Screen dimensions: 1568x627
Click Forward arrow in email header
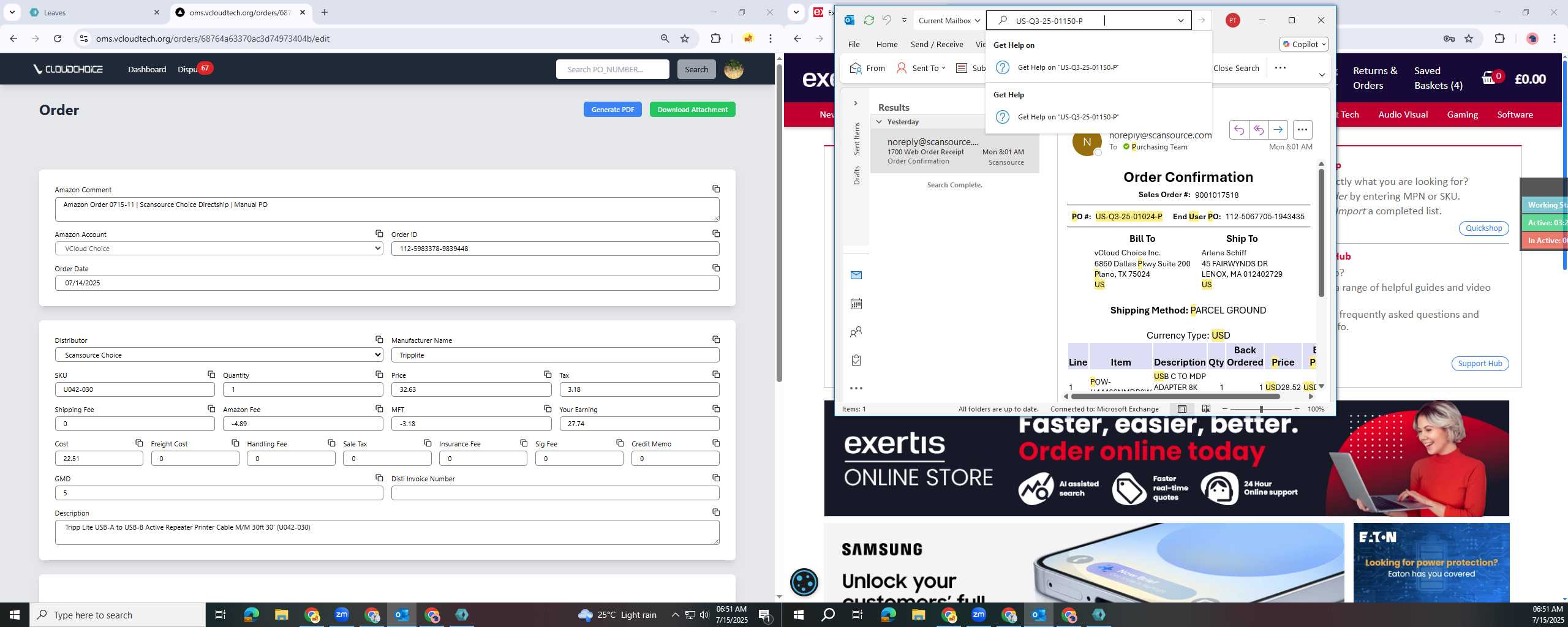click(1278, 130)
